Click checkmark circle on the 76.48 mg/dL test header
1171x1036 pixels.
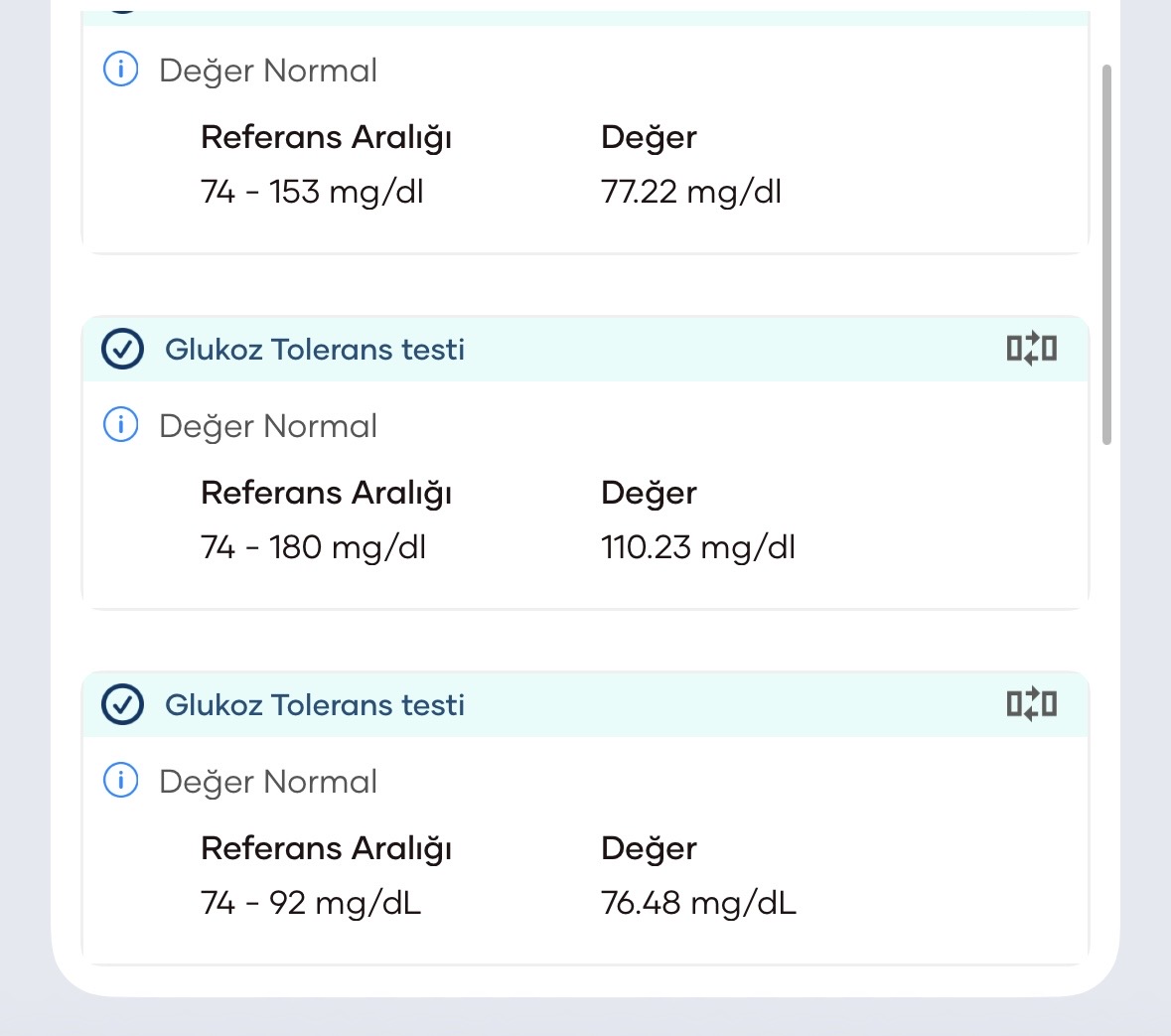pos(123,705)
